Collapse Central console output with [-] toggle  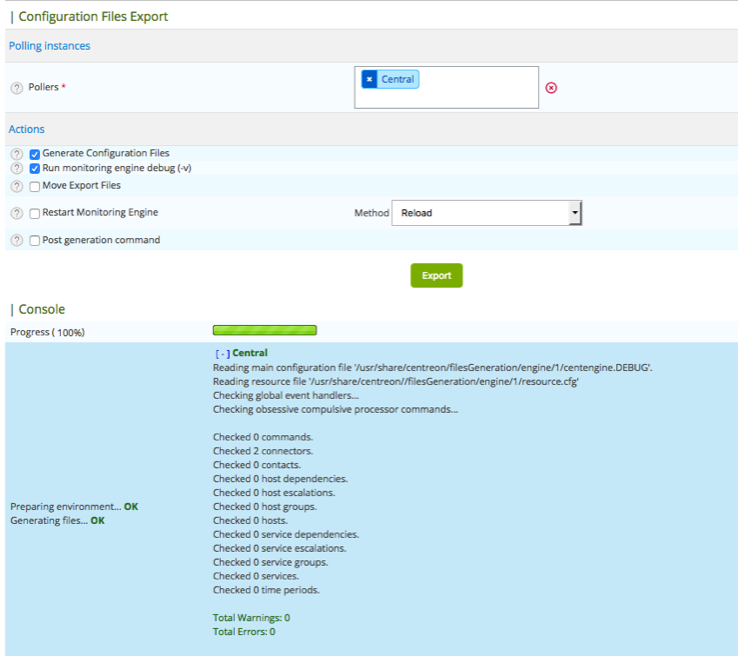pos(221,353)
